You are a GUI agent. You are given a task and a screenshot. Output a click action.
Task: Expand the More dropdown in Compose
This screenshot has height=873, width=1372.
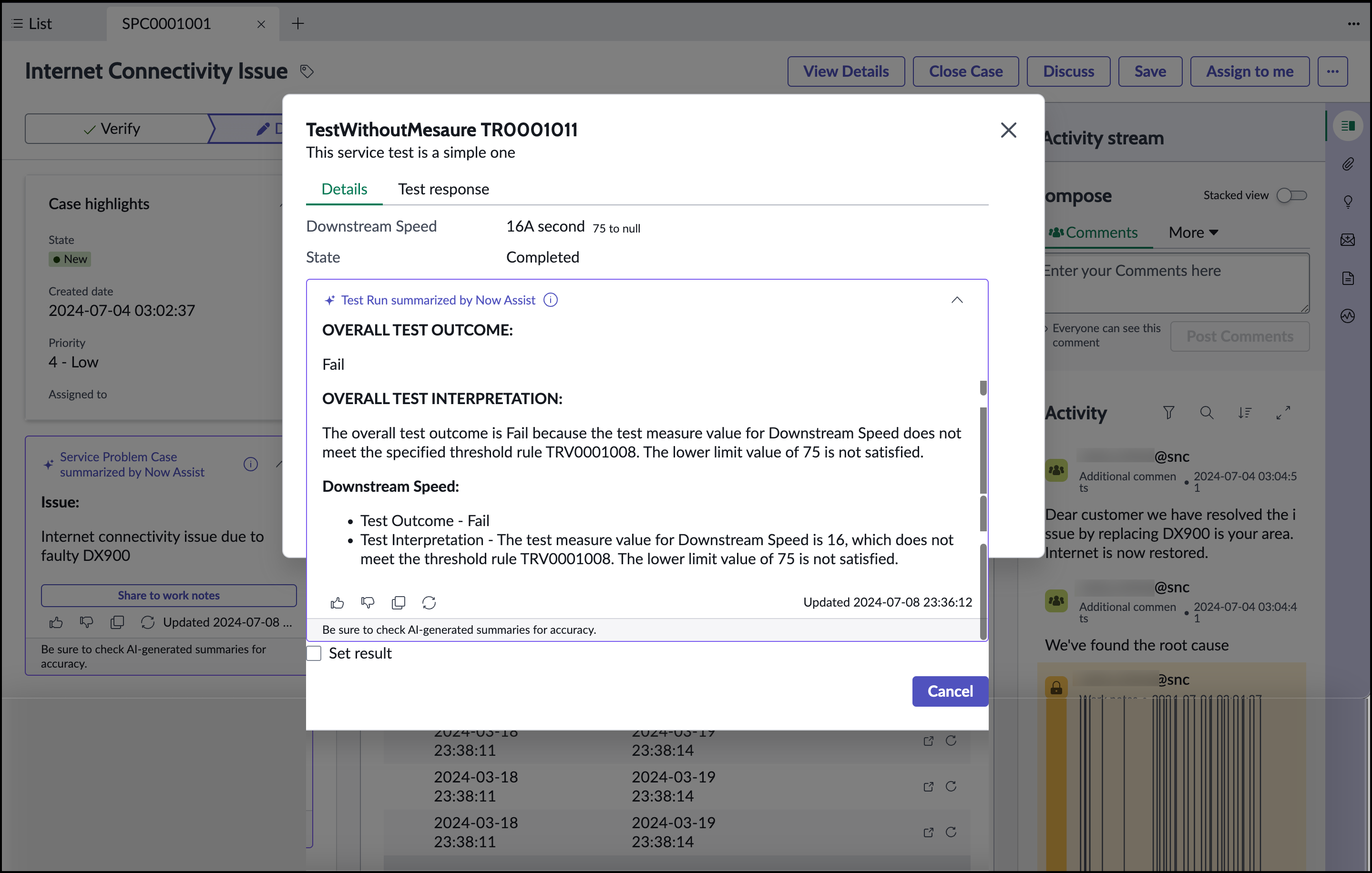coord(1193,233)
